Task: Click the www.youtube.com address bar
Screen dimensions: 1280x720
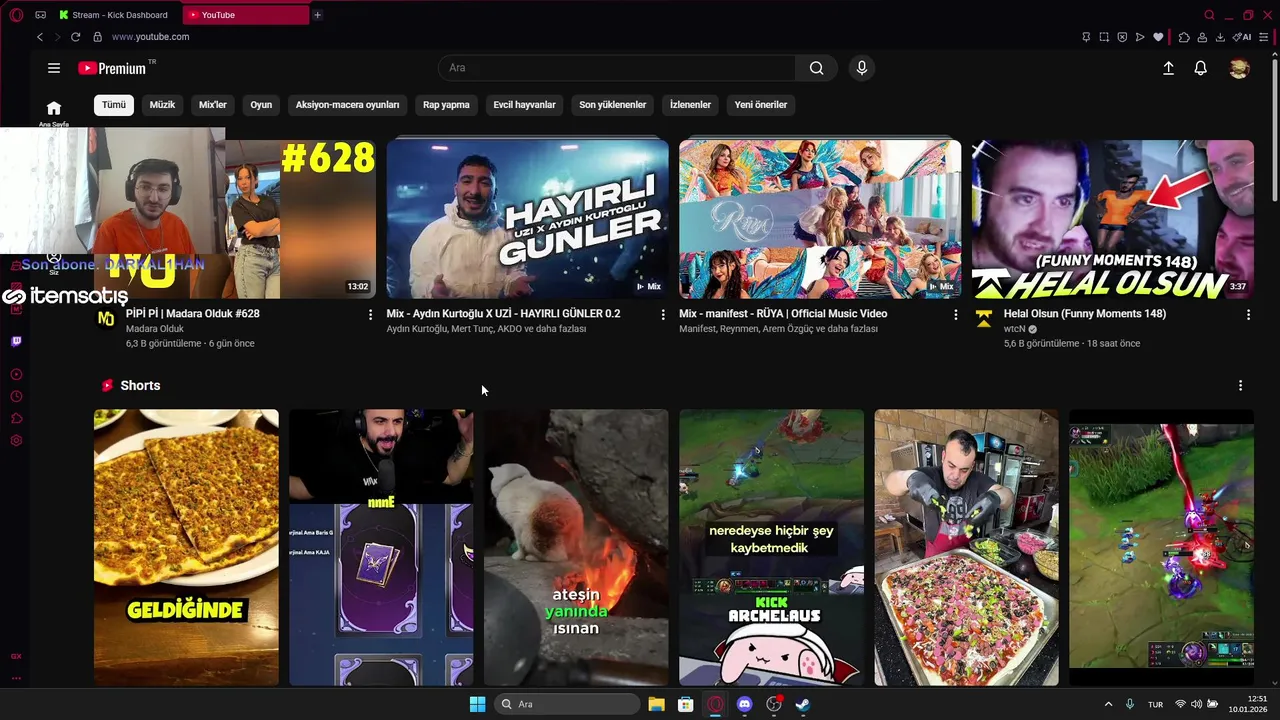Action: [150, 37]
